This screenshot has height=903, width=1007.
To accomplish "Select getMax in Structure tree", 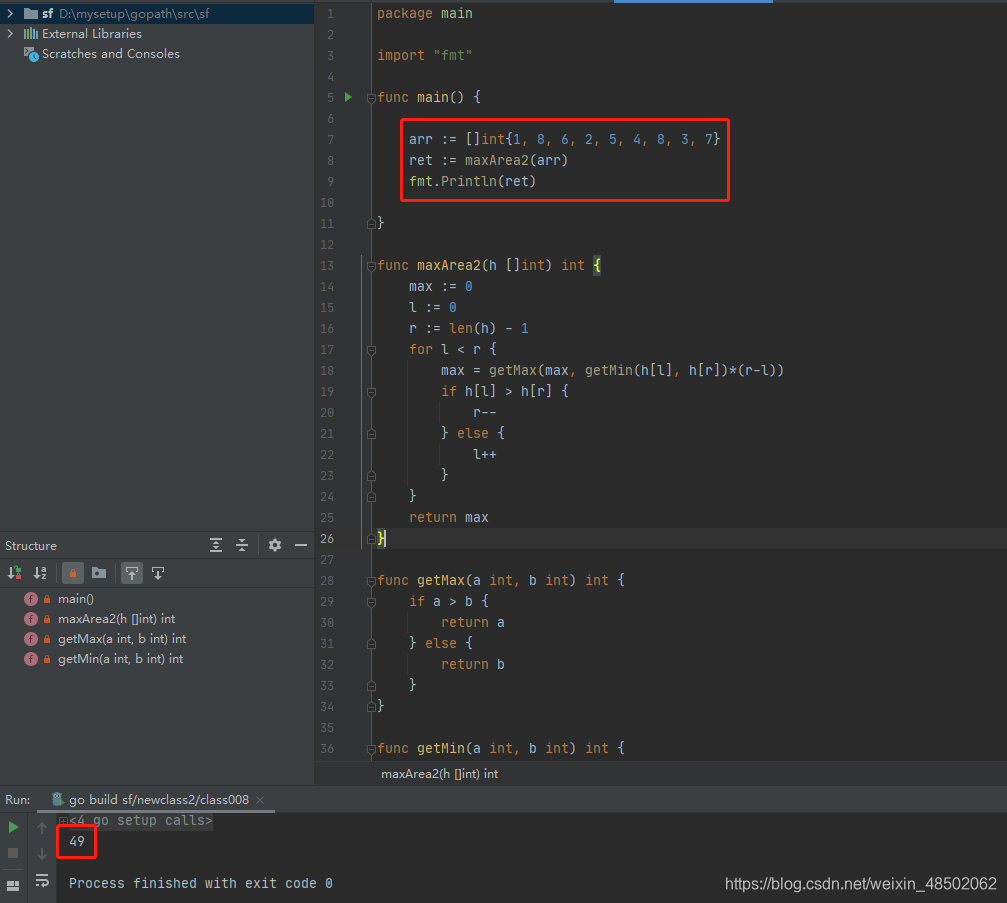I will 122,638.
